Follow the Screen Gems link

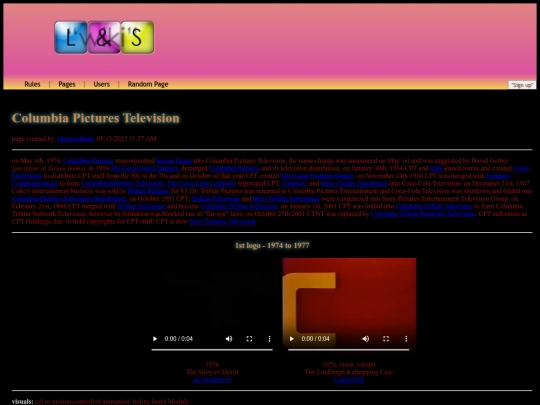(174, 160)
